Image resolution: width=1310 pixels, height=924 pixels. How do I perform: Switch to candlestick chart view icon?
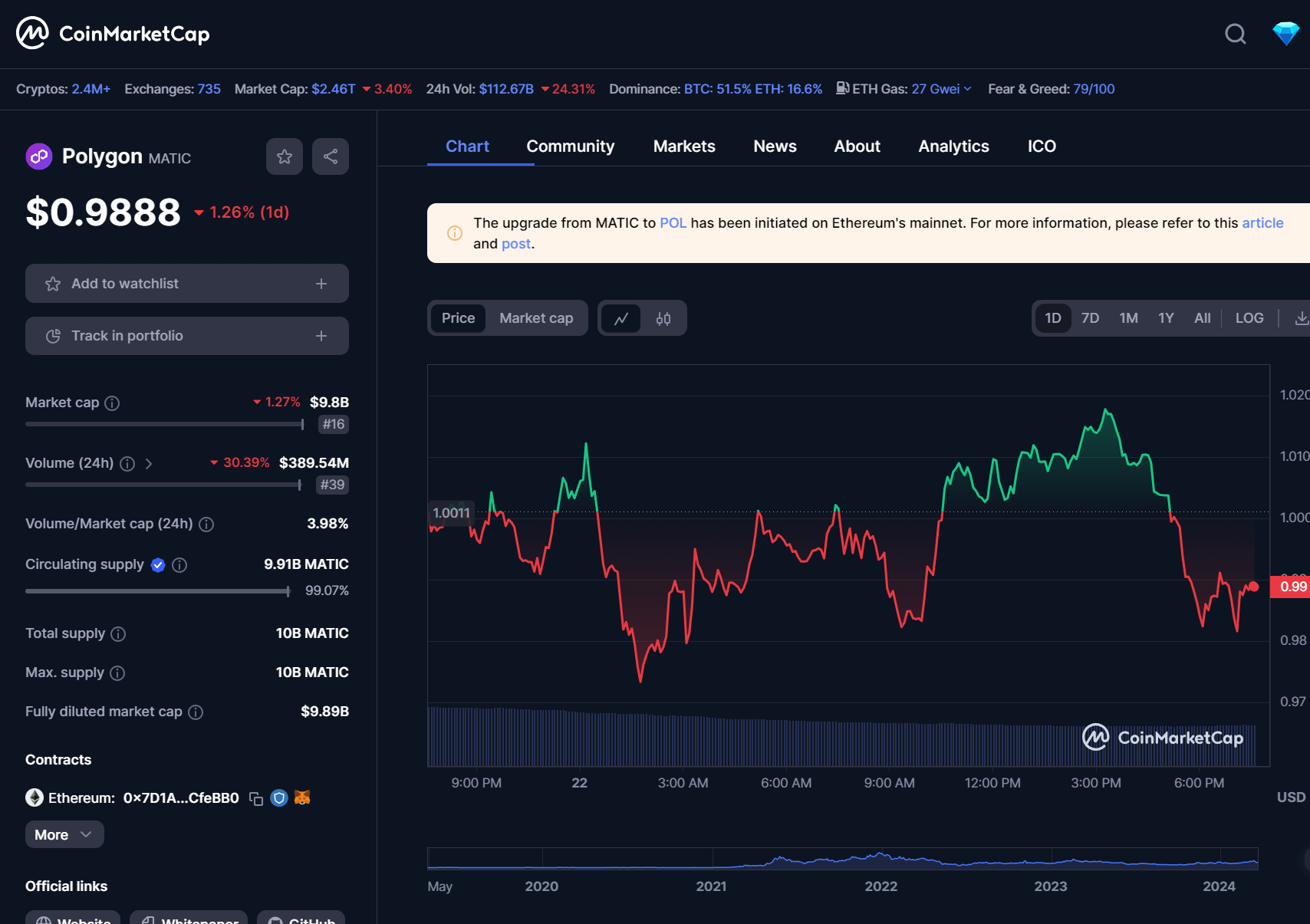663,318
